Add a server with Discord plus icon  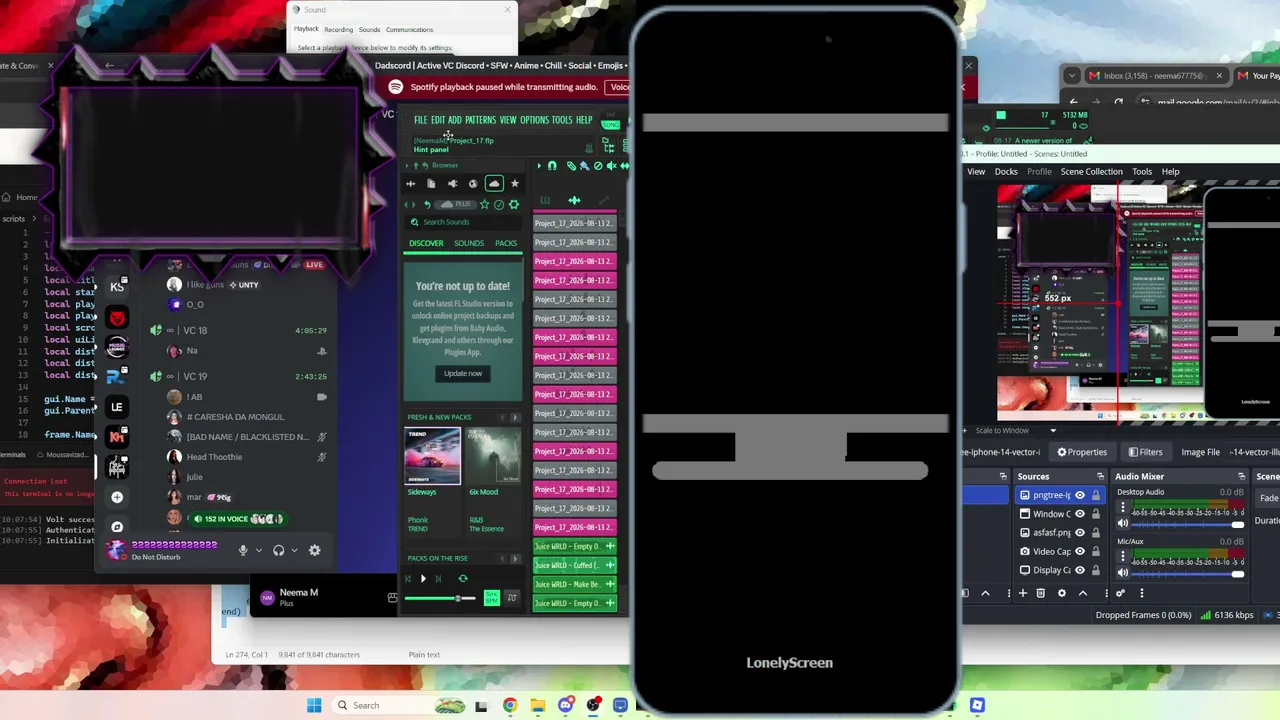click(x=117, y=497)
